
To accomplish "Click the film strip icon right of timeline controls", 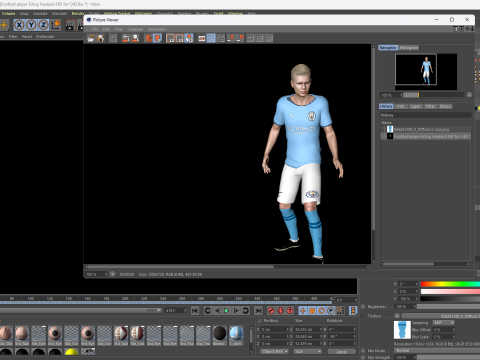I will 353,311.
